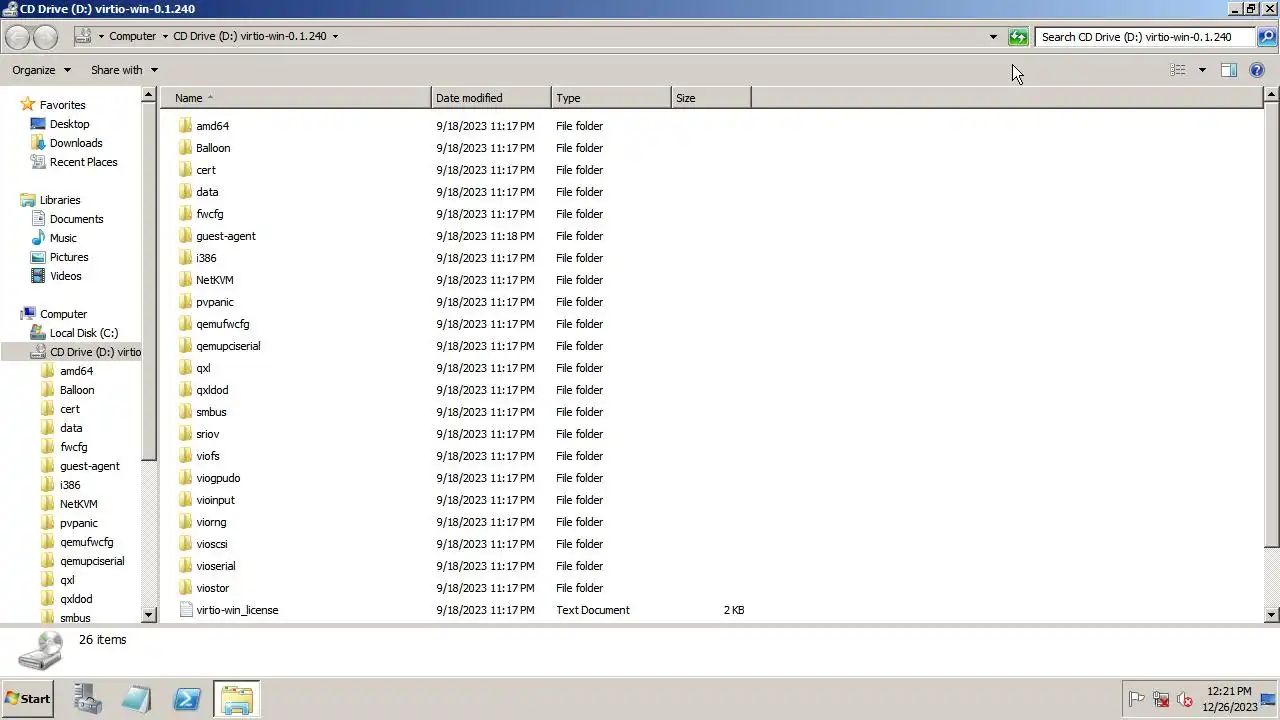Viewport: 1280px width, 720px height.
Task: Click the Change your view icon
Action: pyautogui.click(x=1178, y=70)
